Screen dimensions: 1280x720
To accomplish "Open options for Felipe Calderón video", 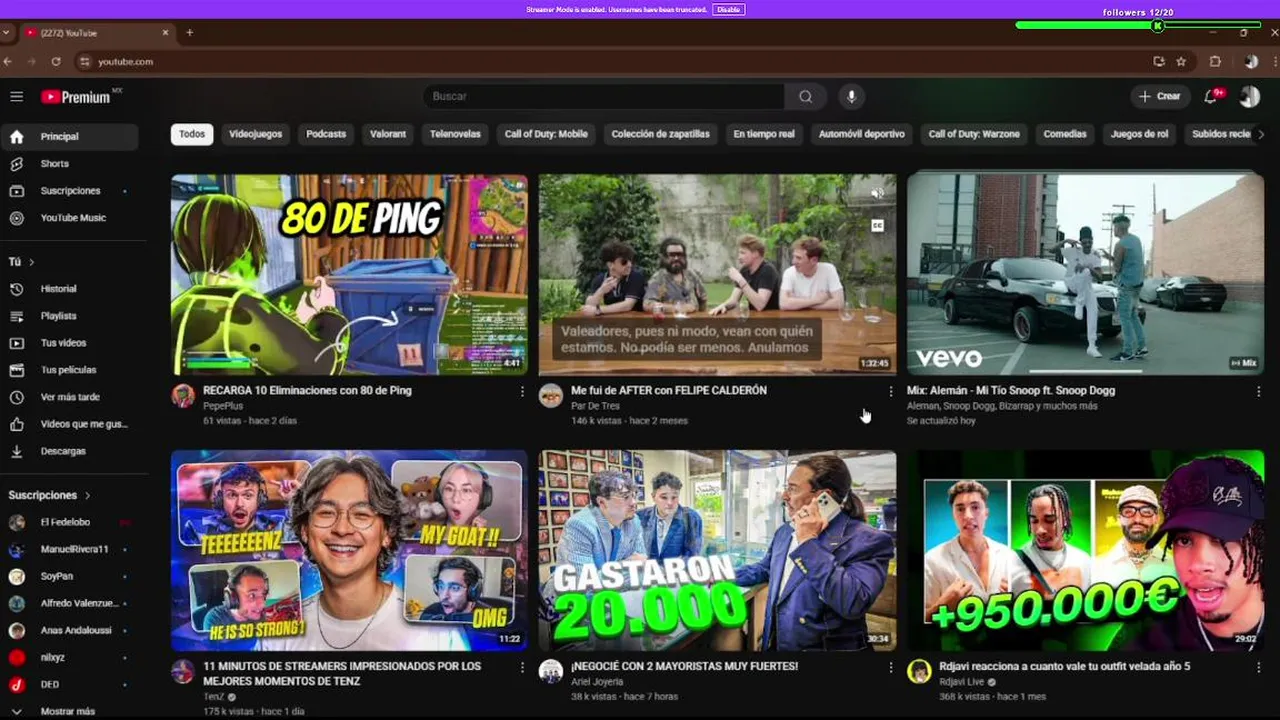I will coord(890,391).
